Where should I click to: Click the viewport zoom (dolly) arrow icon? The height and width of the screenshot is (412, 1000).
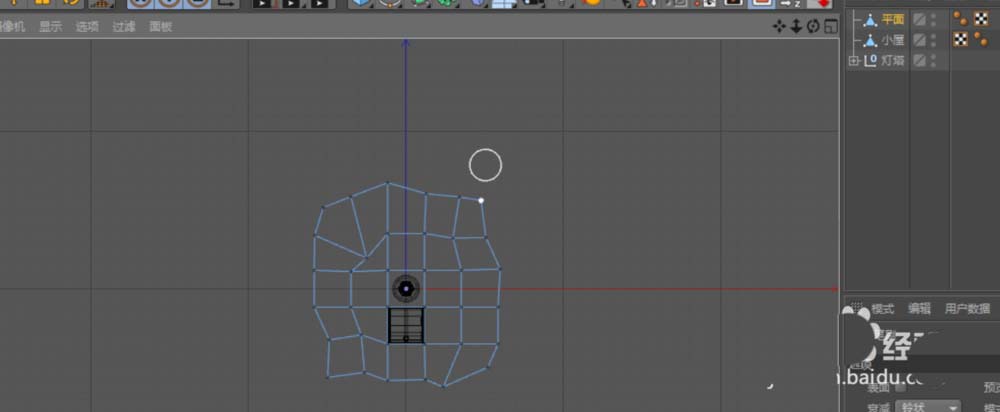(796, 26)
